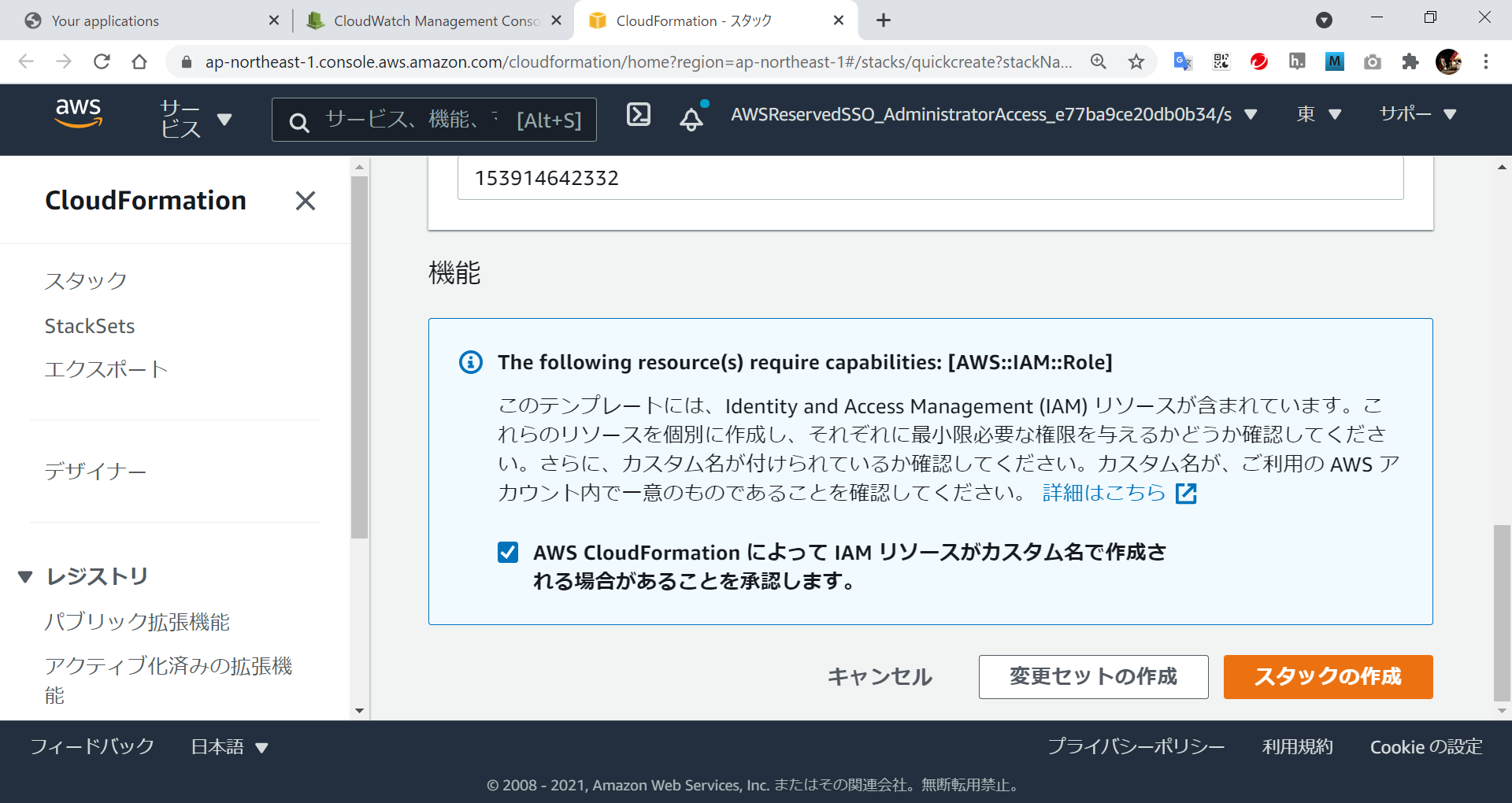Open the AWSReservedSSO account dropdown
Viewport: 1512px width, 803px height.
point(992,115)
